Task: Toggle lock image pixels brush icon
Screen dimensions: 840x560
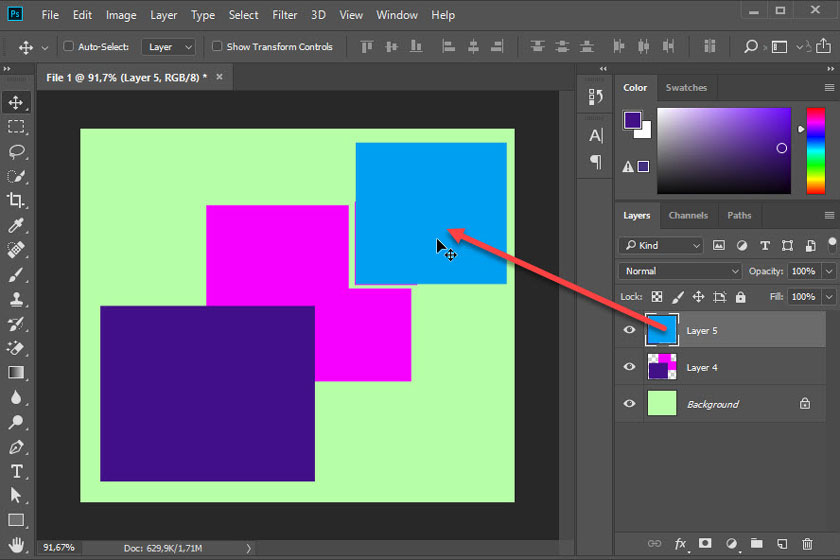Action: [678, 296]
